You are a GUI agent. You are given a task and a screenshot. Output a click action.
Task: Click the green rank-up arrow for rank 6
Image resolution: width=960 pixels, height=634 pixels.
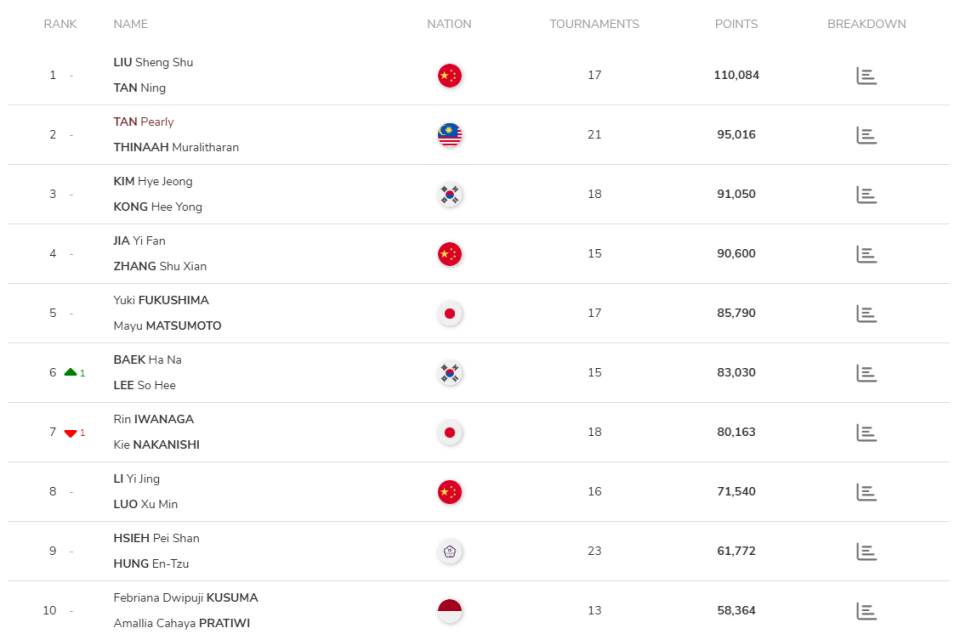(x=70, y=372)
